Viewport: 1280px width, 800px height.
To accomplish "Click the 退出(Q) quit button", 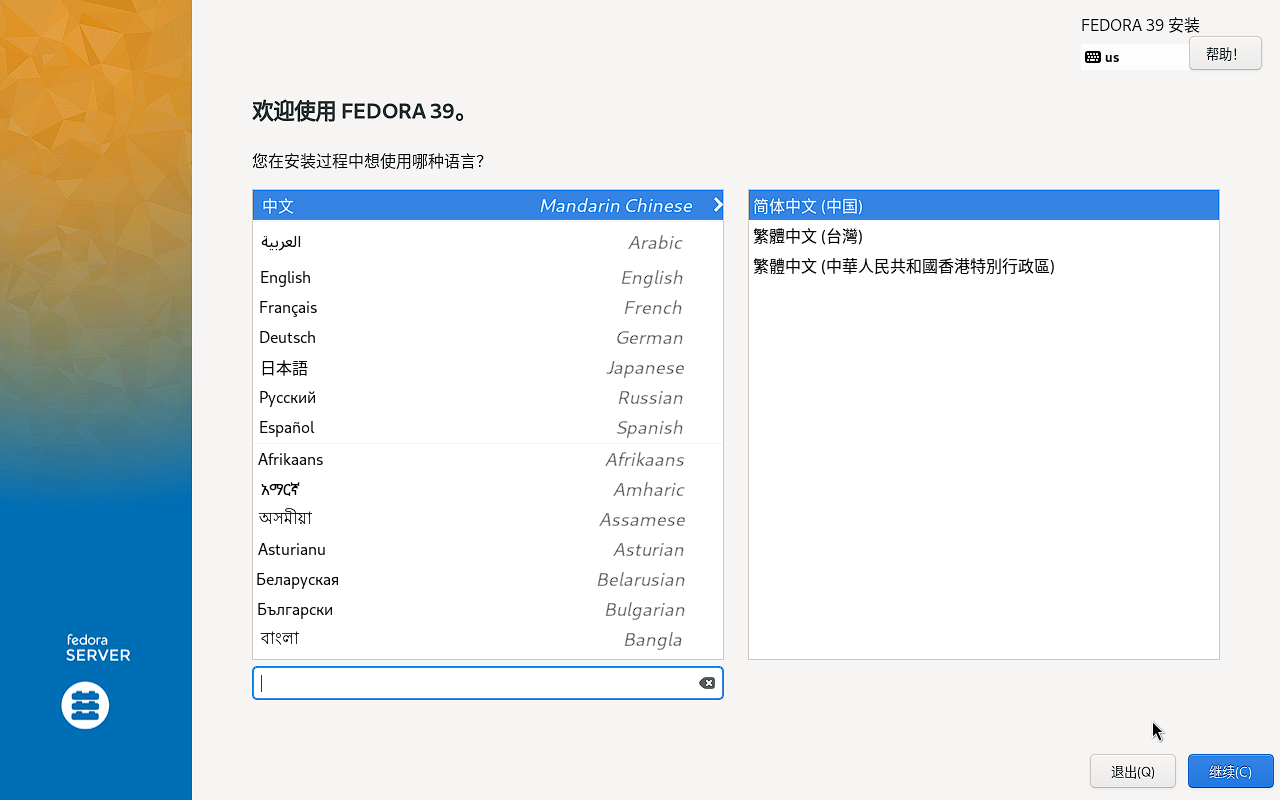I will pos(1133,771).
